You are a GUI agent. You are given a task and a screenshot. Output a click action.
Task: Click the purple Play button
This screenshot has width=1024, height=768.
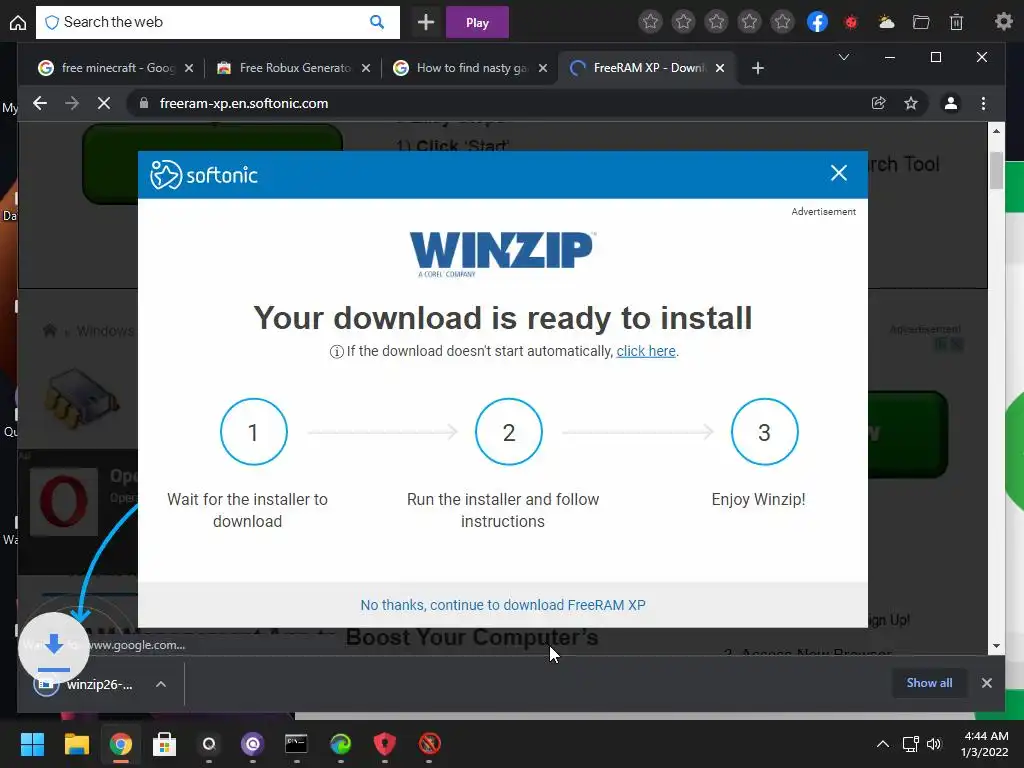pos(477,22)
